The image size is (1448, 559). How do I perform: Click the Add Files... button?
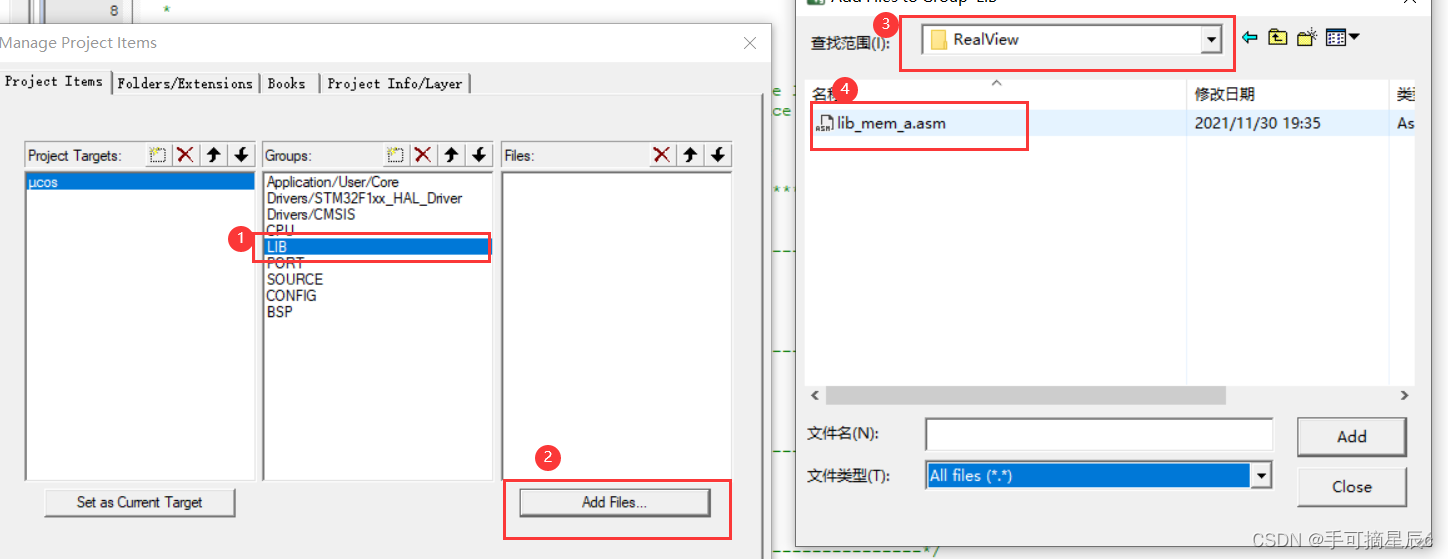615,502
